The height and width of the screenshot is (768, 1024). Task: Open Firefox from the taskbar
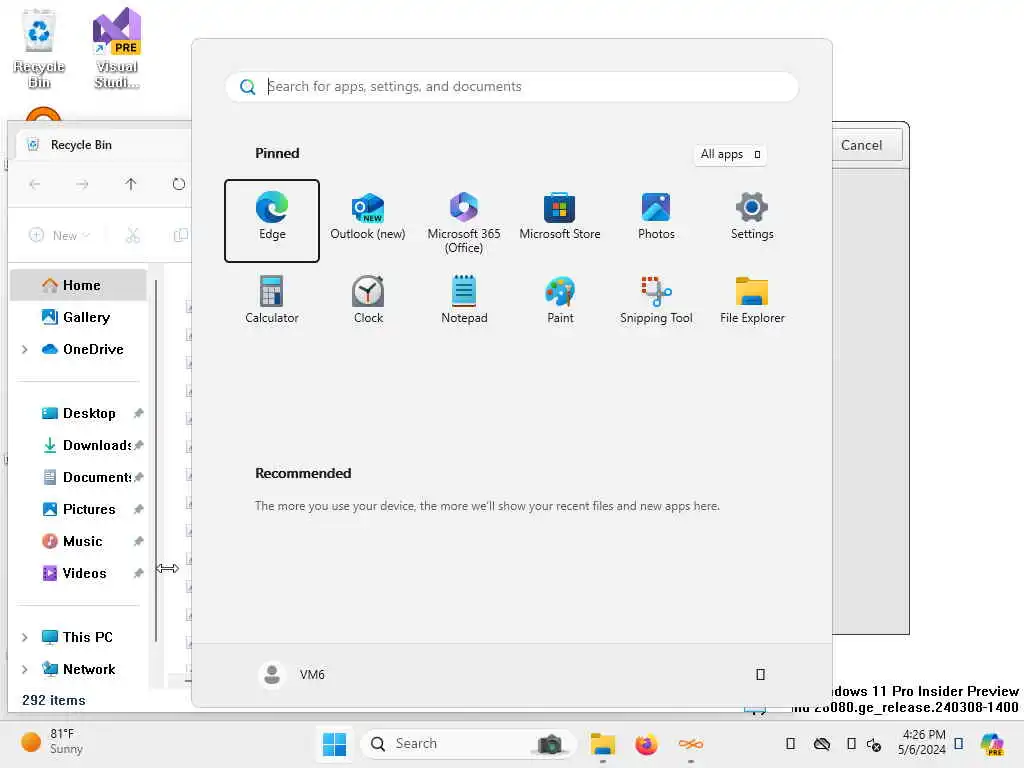tap(646, 744)
